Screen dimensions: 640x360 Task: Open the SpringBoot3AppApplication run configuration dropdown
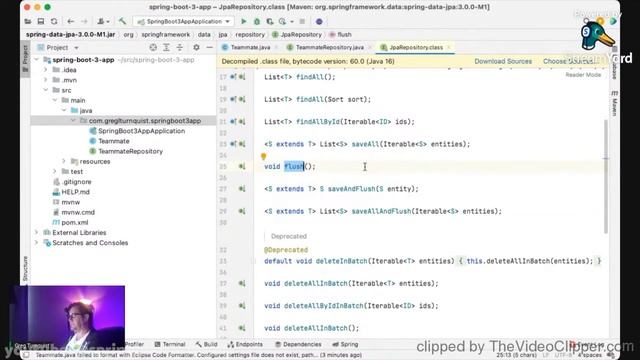[184, 21]
